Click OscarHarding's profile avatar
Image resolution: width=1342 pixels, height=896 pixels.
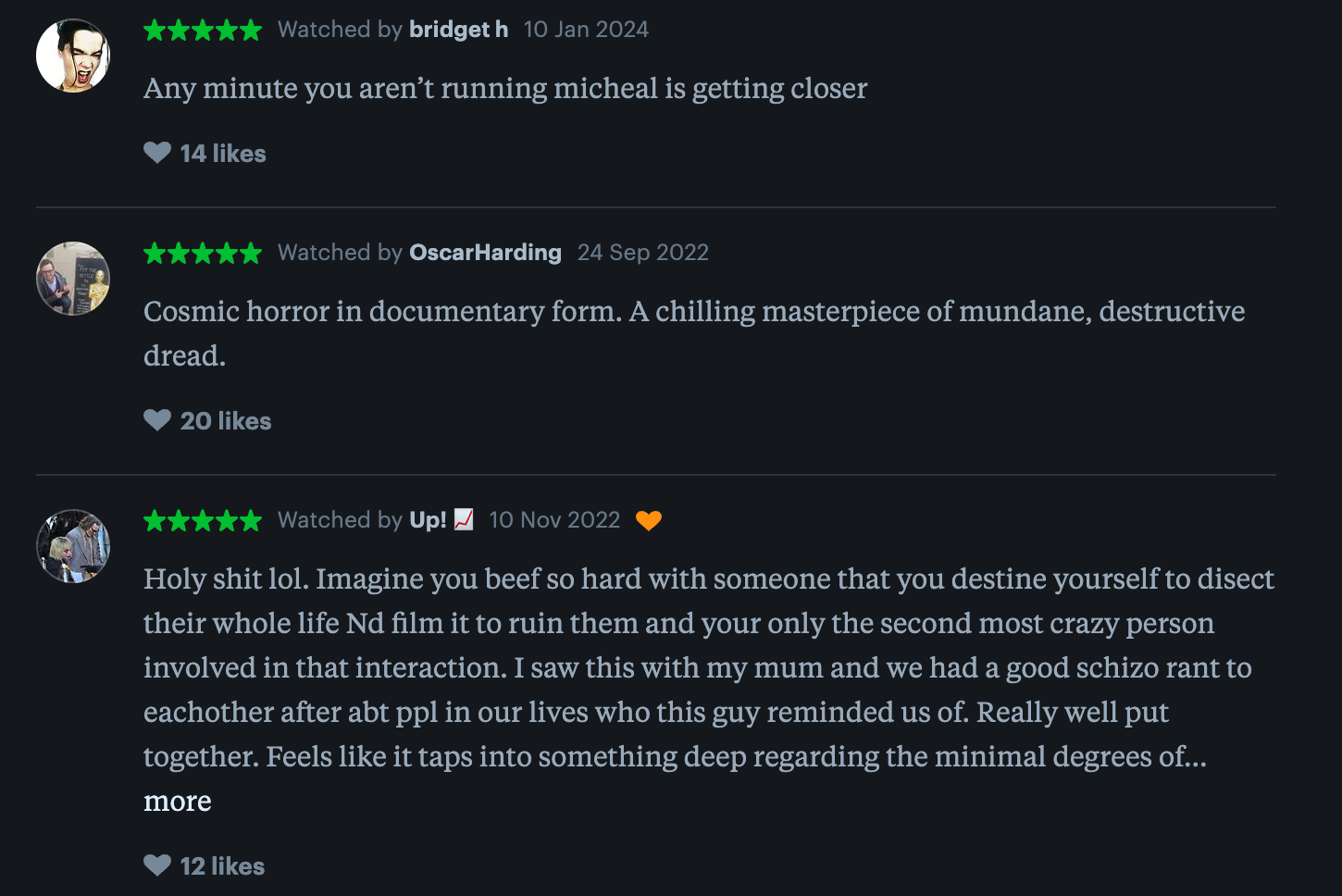(x=72, y=279)
